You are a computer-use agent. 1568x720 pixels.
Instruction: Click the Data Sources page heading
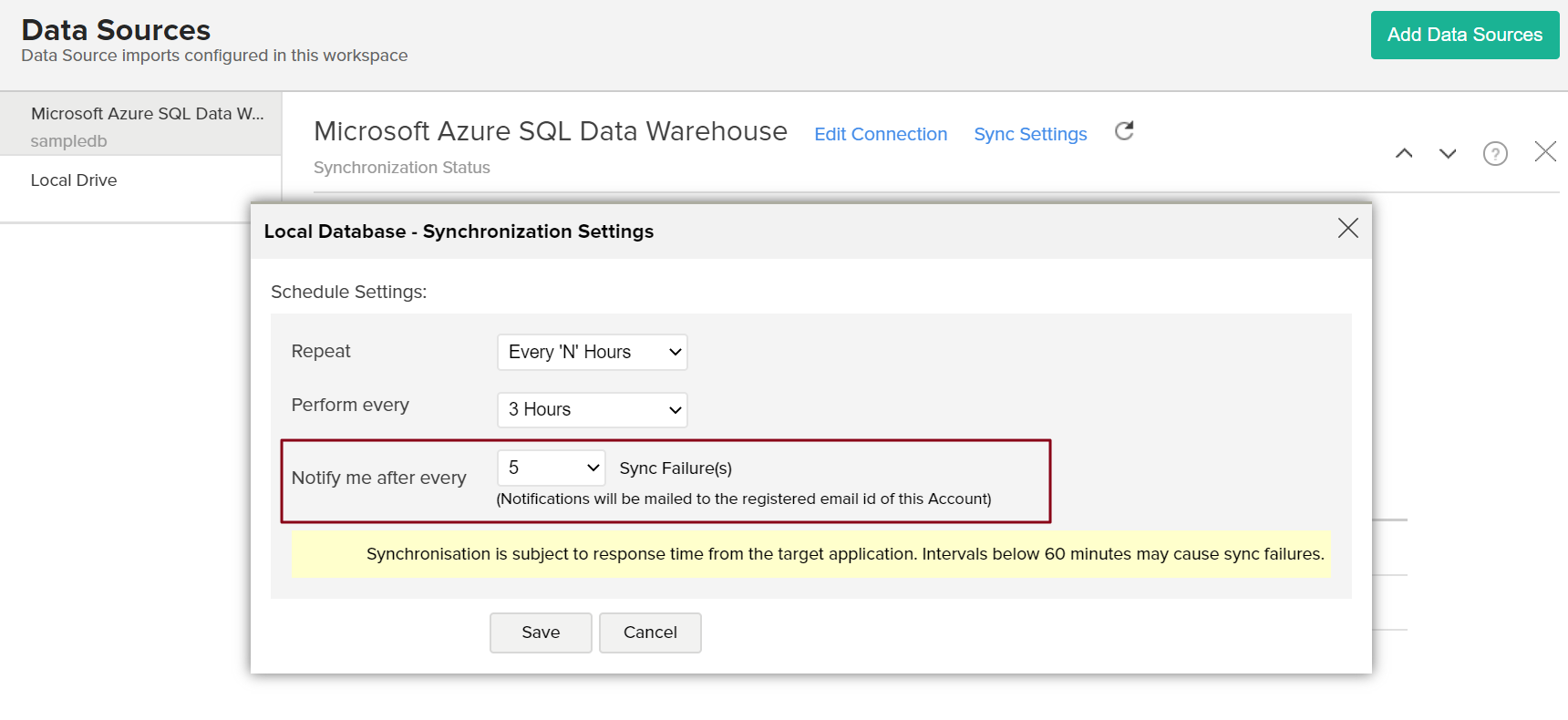(x=116, y=30)
